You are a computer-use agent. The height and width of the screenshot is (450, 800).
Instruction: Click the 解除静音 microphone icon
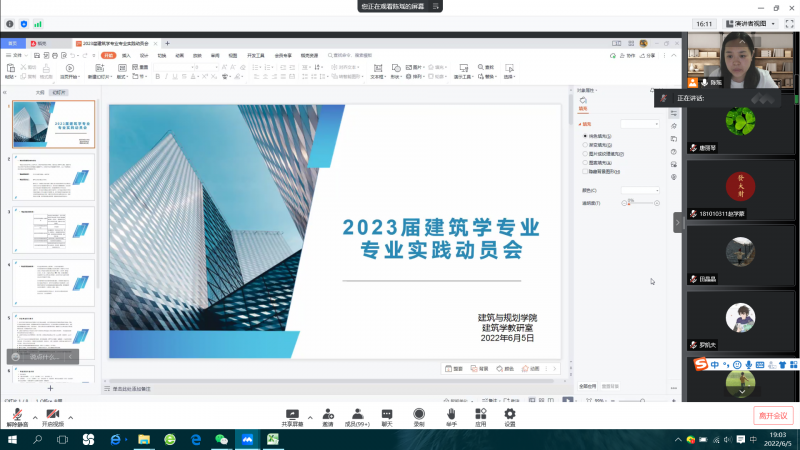(18, 413)
